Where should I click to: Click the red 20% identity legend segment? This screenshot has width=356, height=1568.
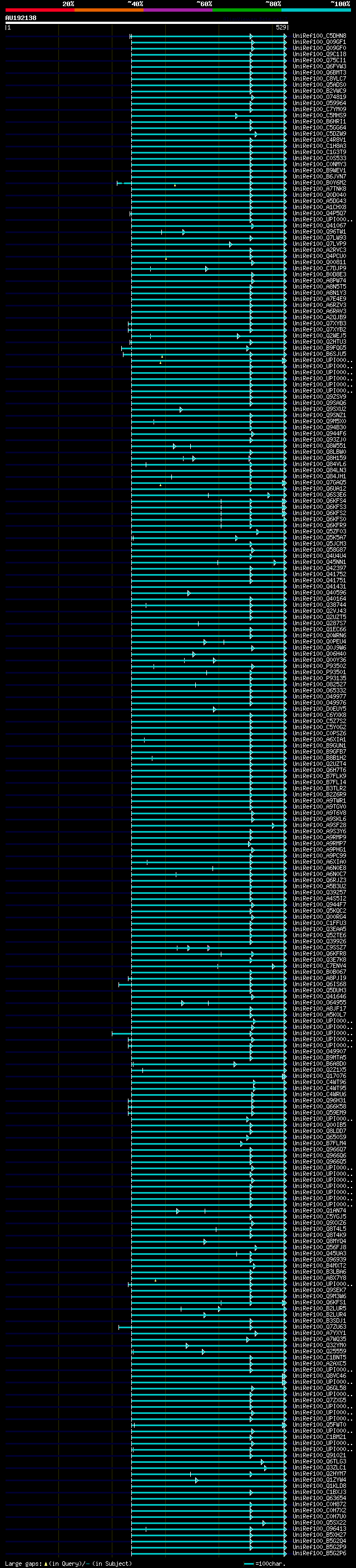39,11
